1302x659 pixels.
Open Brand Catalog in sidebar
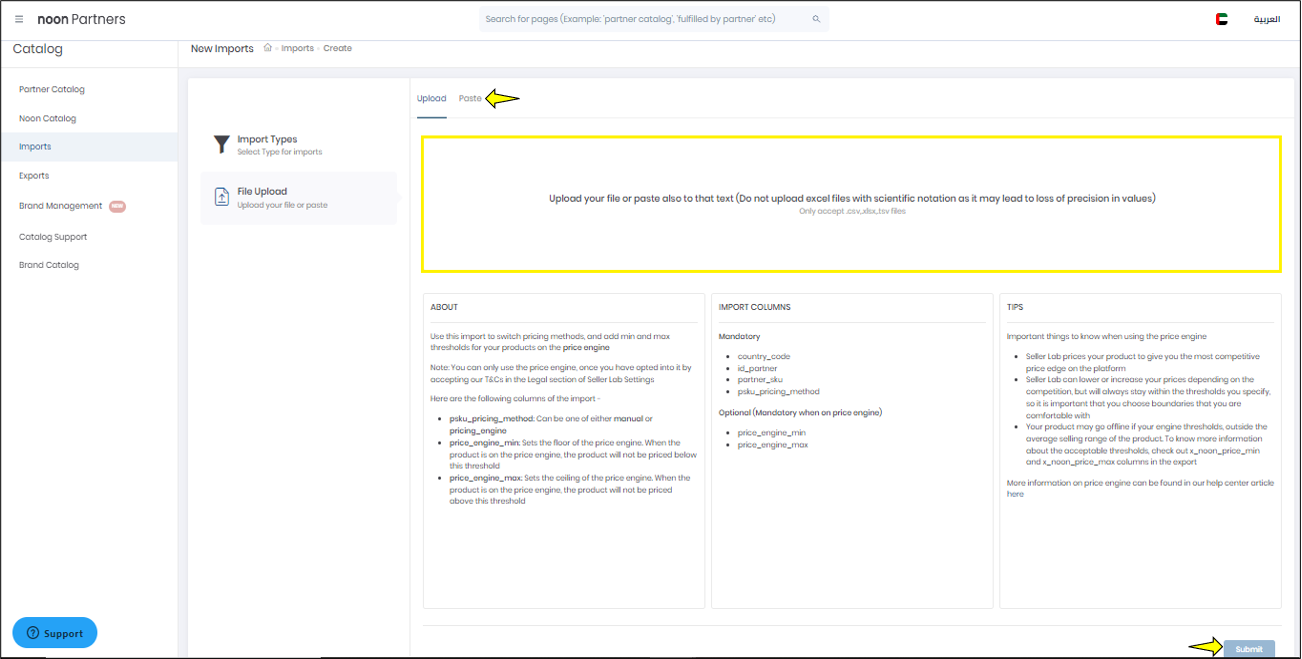(49, 265)
